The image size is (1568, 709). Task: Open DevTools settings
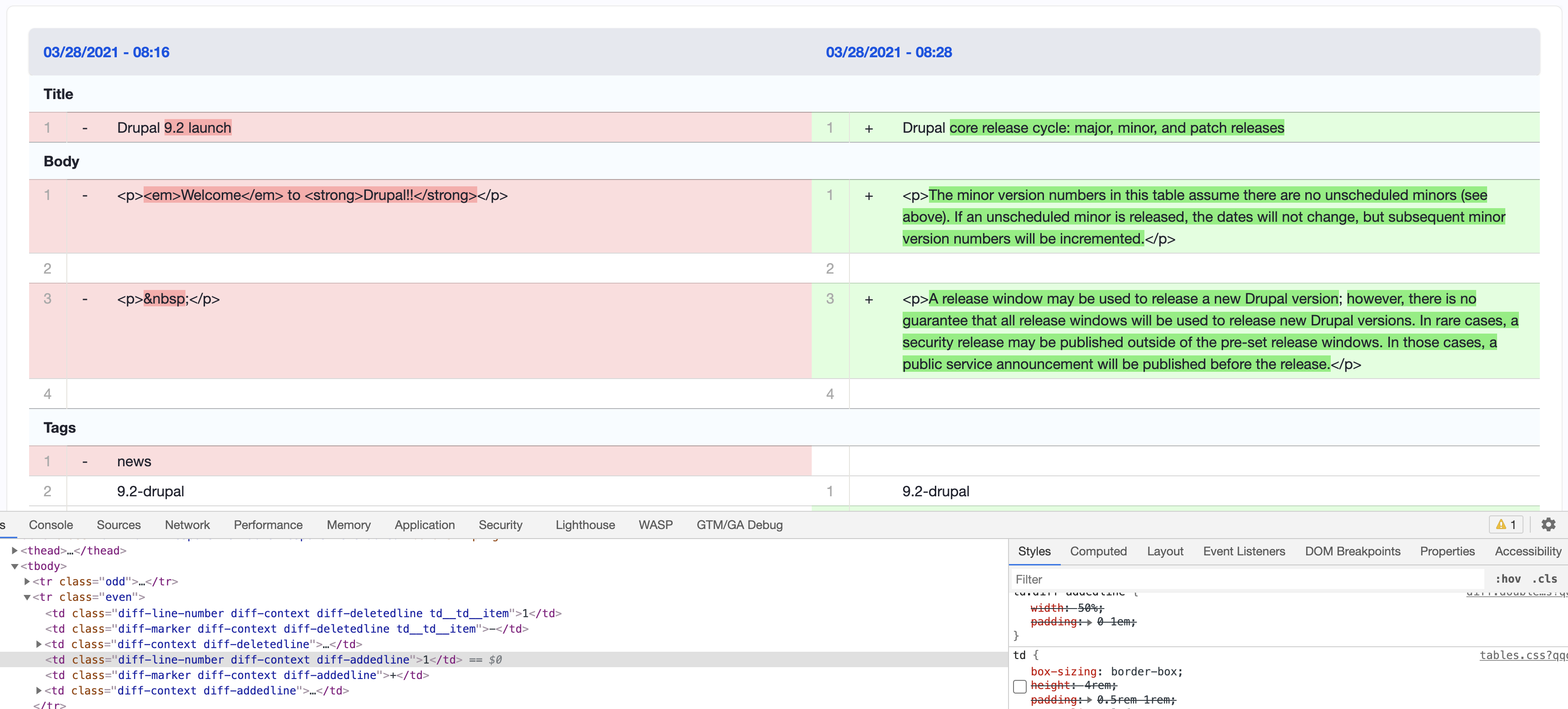pos(1549,524)
